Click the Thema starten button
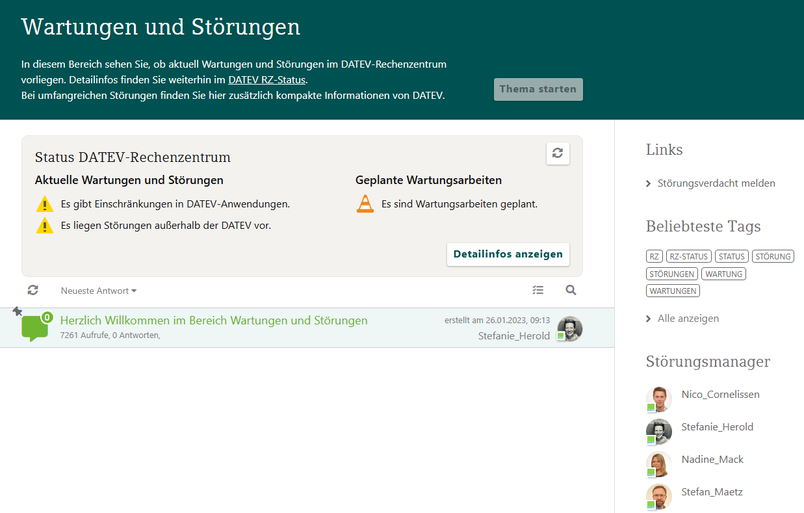 click(538, 89)
